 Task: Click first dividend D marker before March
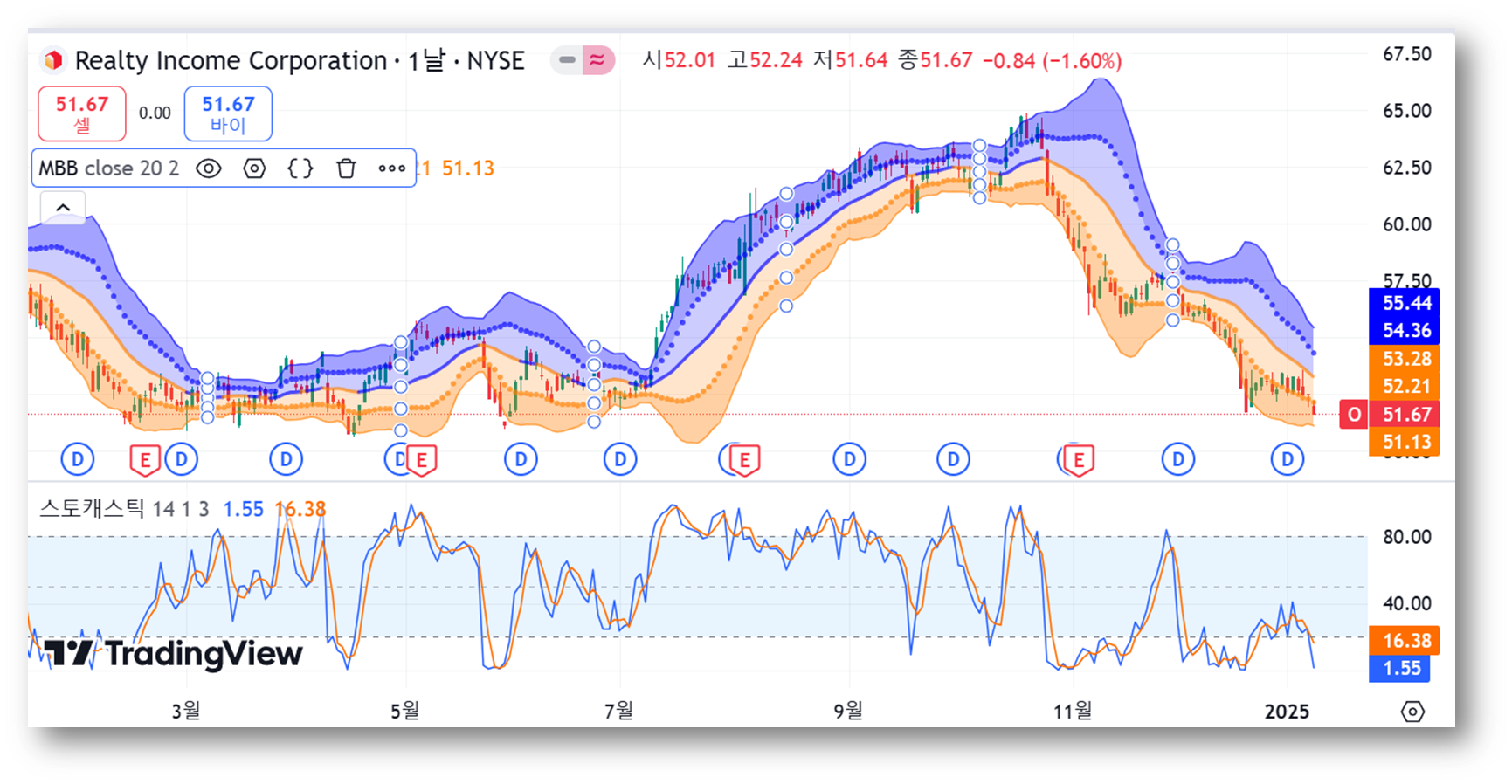click(78, 459)
